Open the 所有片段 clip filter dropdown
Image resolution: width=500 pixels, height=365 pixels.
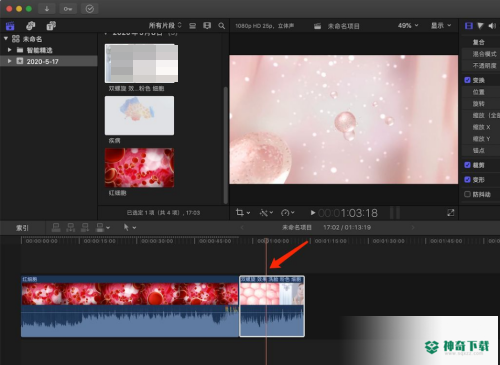click(x=165, y=26)
